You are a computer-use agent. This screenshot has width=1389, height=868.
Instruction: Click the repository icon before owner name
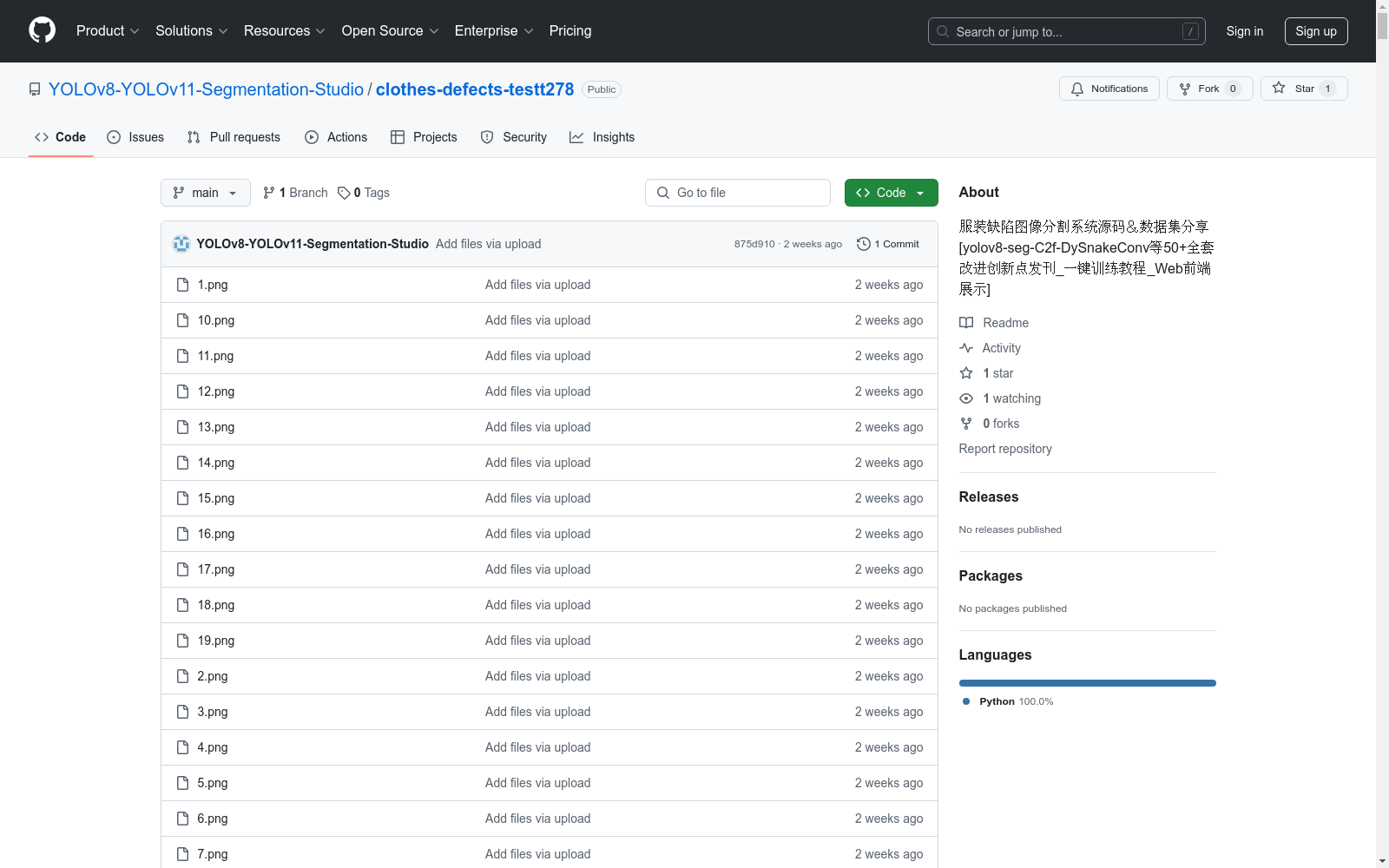(35, 89)
